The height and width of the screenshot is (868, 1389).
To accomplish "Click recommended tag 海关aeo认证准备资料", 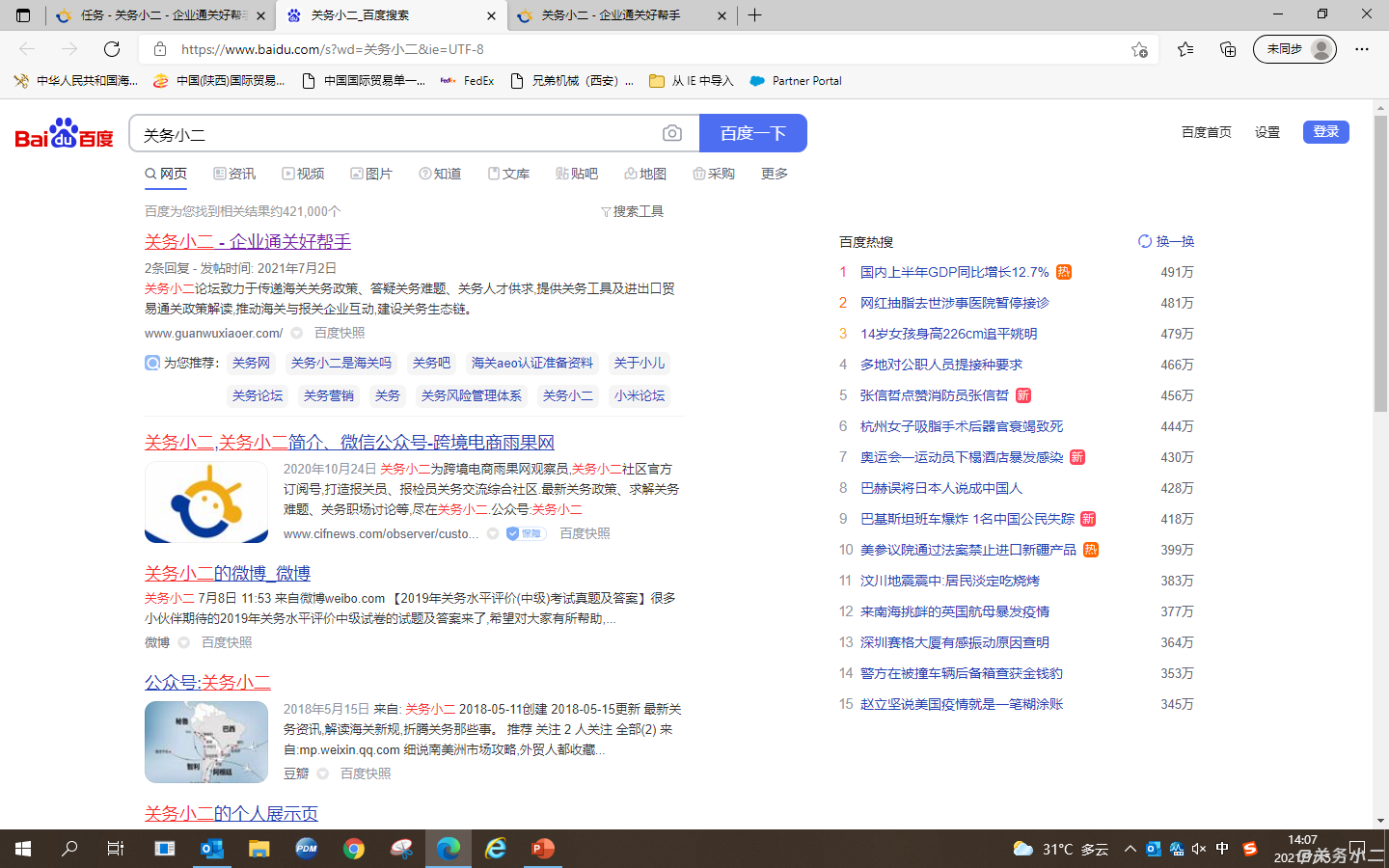I will pos(532,364).
